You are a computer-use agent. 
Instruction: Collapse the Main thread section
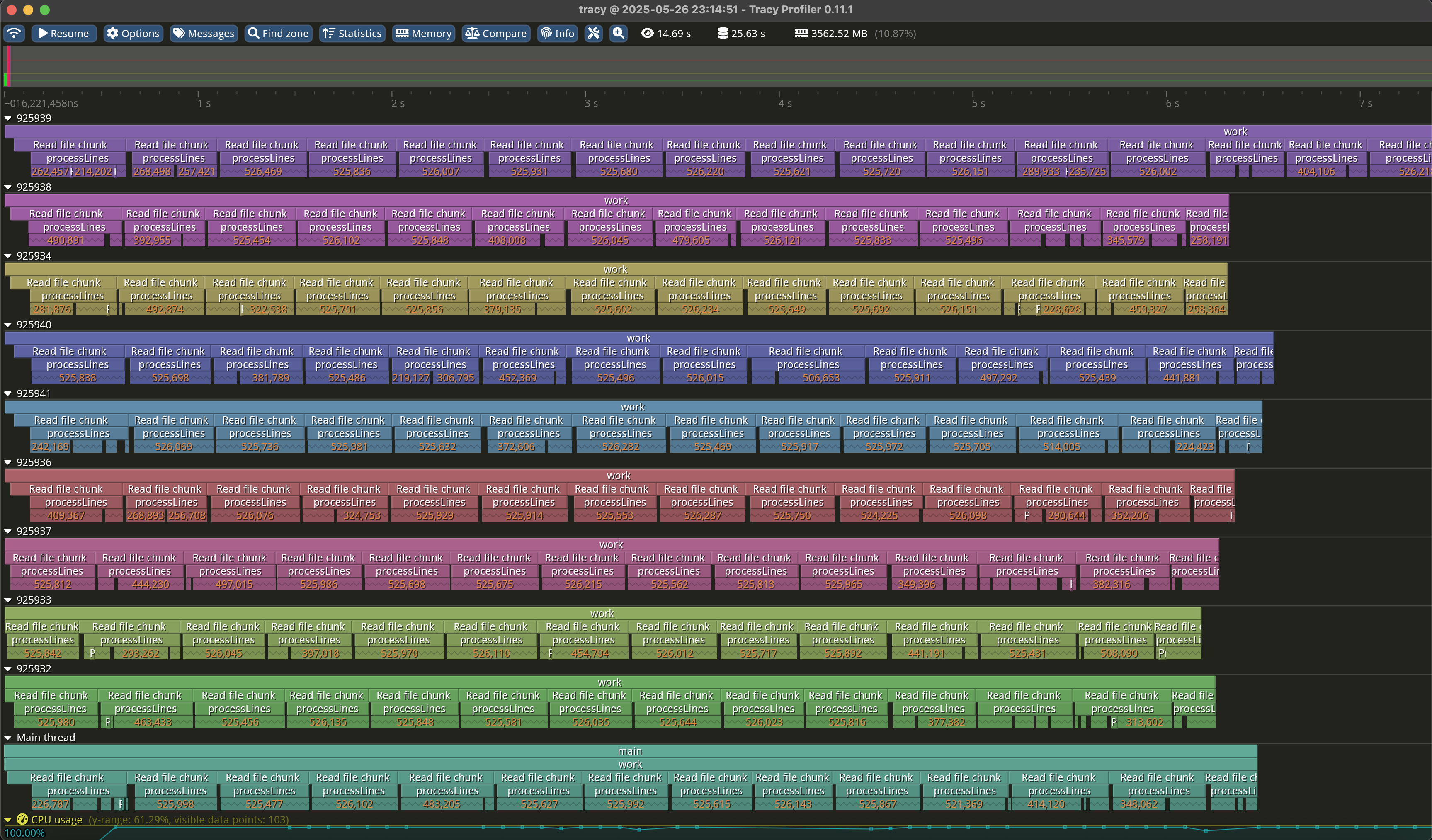click(8, 738)
